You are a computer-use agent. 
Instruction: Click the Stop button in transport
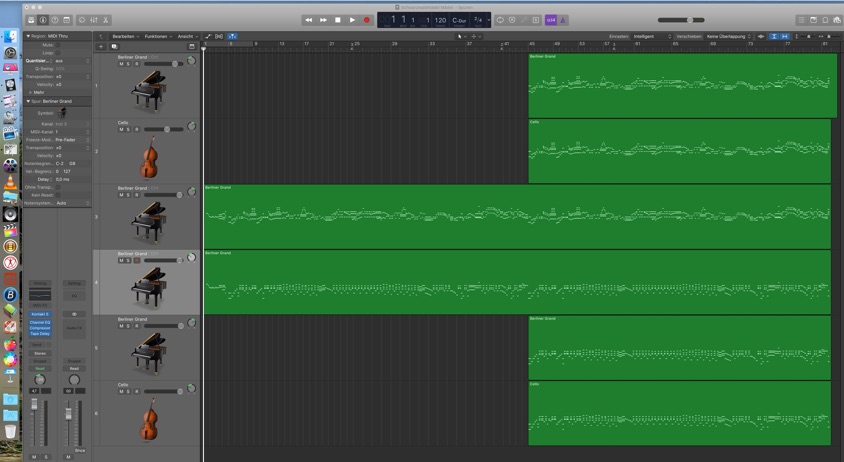[338, 20]
